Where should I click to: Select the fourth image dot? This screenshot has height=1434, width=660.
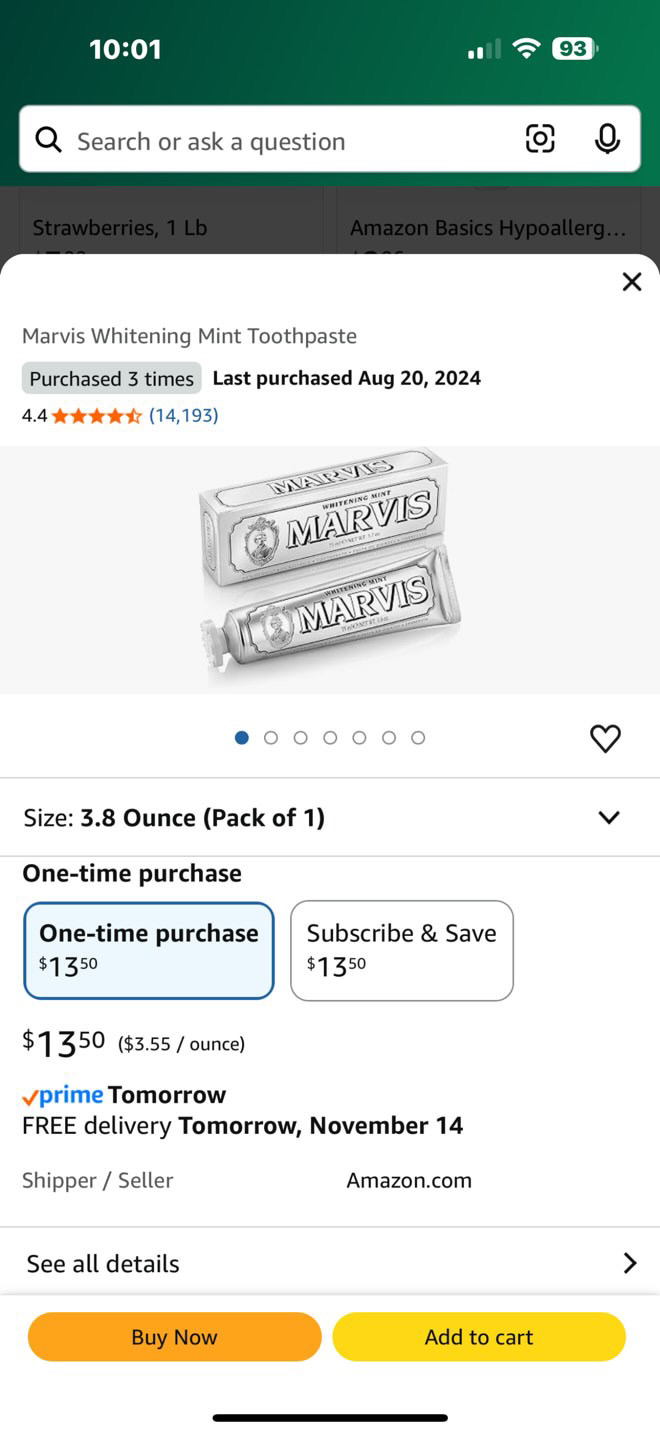(330, 738)
